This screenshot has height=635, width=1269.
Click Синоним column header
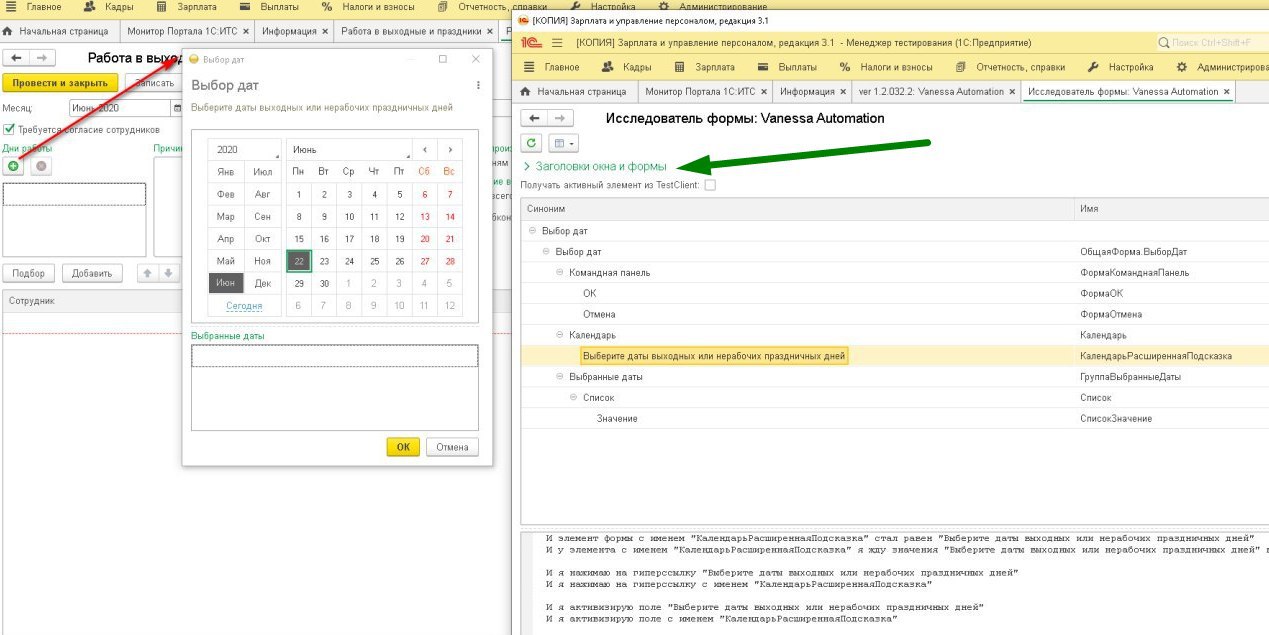coord(797,209)
